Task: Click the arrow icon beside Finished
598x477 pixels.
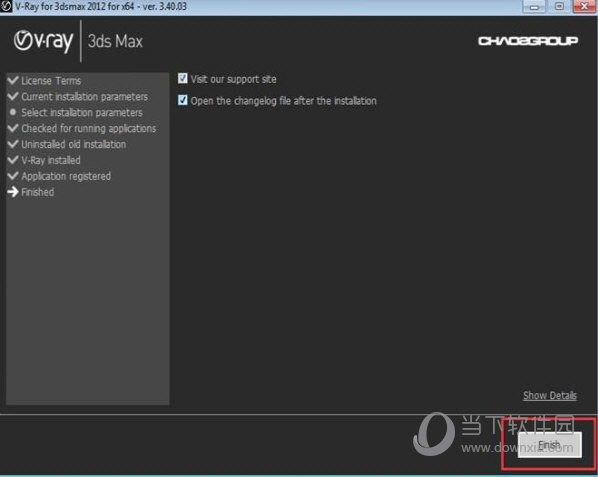Action: (13, 192)
